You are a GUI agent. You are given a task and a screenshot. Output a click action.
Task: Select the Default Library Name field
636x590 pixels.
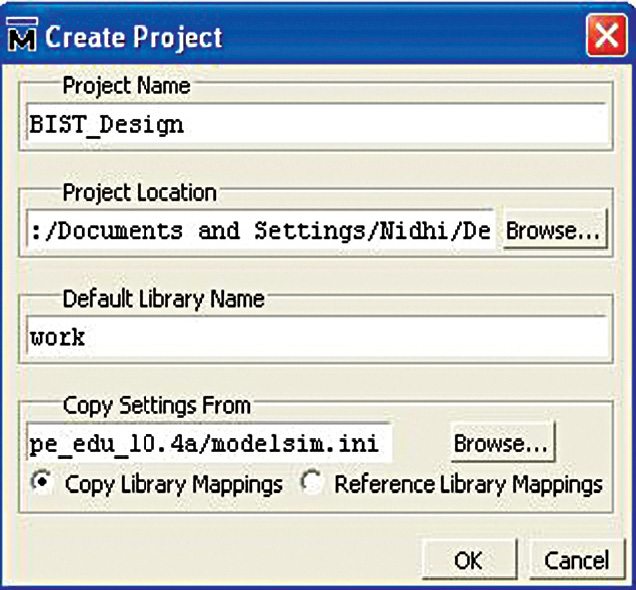click(x=318, y=338)
